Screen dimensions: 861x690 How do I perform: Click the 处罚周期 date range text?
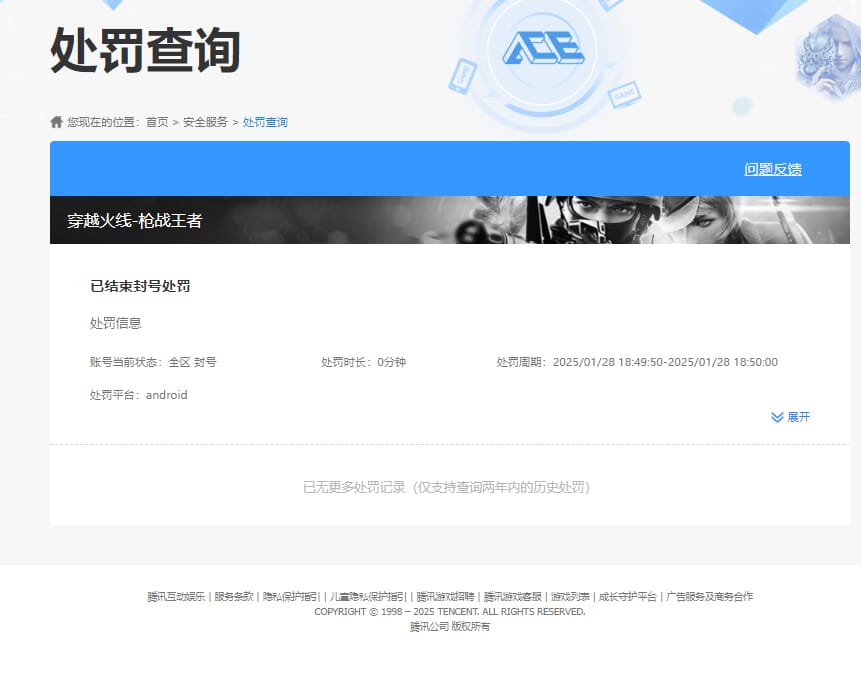[x=637, y=362]
